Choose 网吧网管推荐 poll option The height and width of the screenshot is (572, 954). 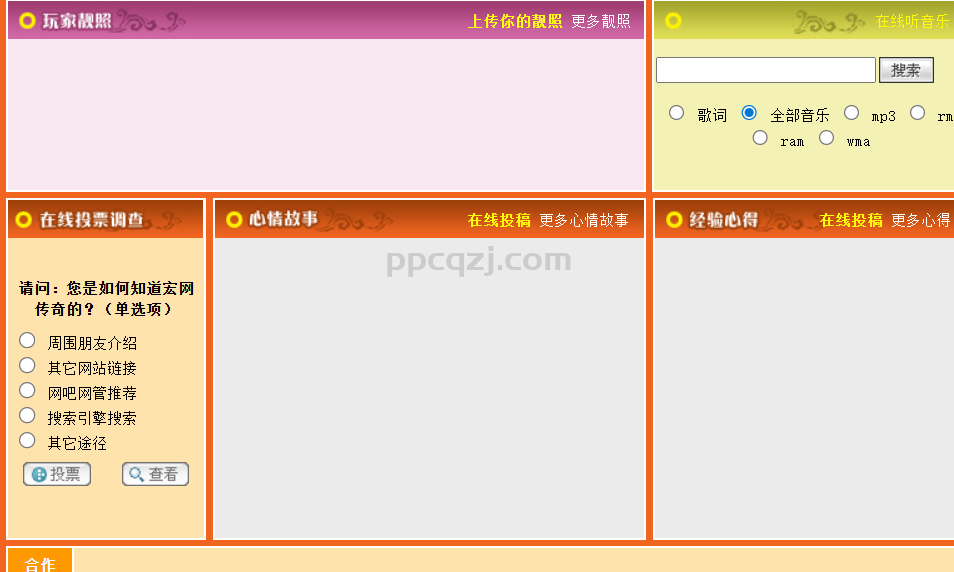click(28, 391)
